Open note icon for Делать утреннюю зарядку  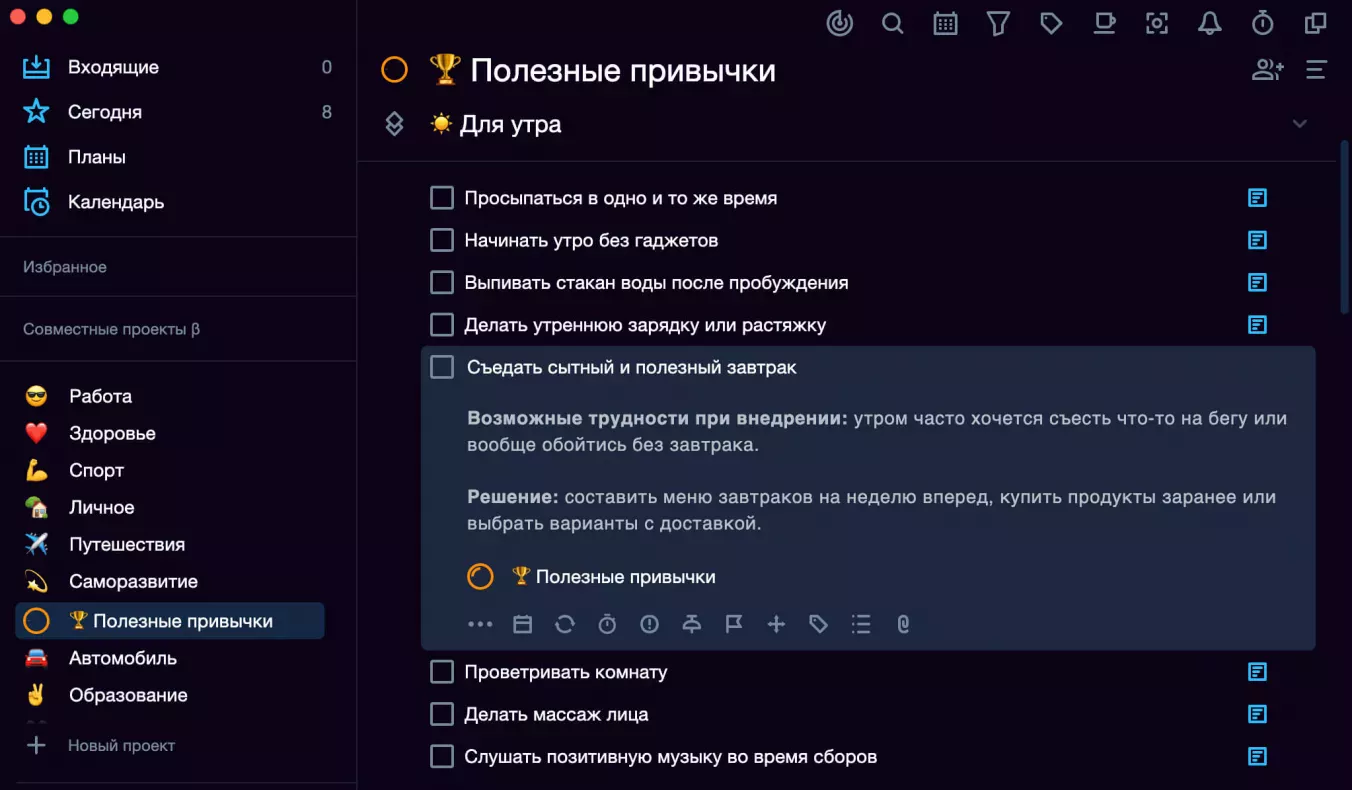tap(1258, 325)
